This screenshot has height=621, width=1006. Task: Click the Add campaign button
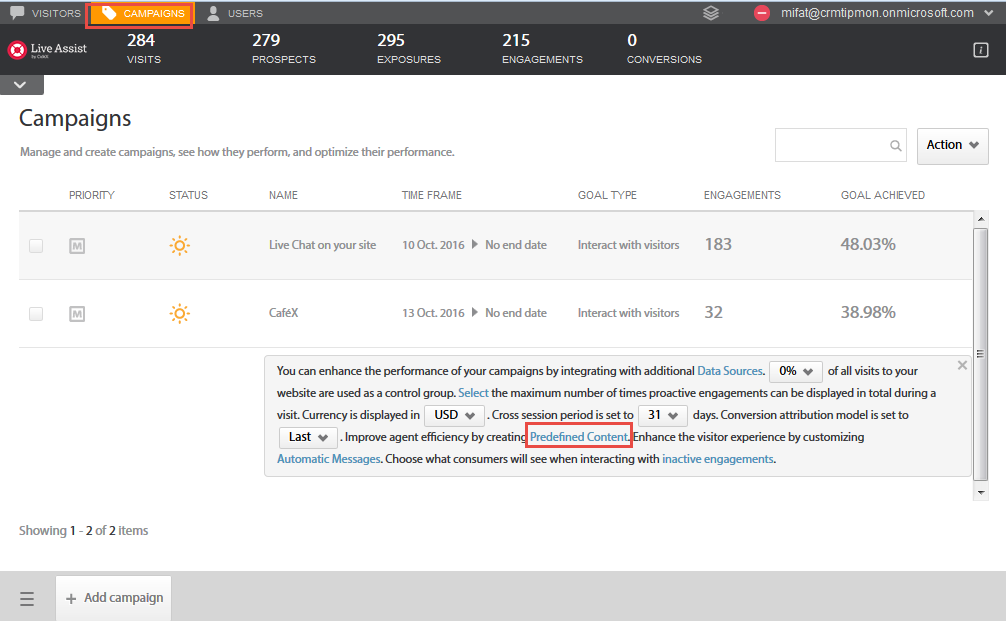(113, 597)
